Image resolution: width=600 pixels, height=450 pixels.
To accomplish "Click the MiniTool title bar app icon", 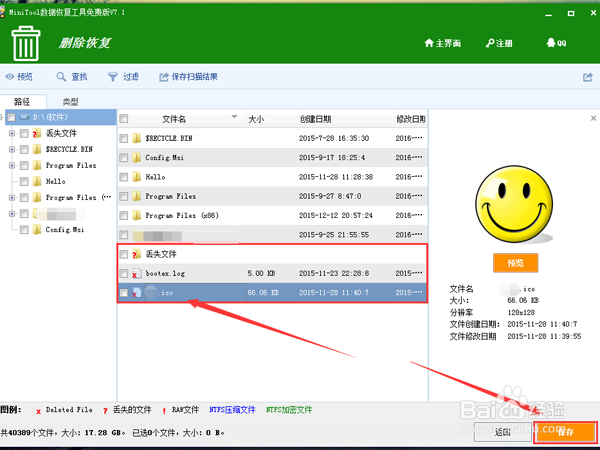I will pyautogui.click(x=2, y=12).
